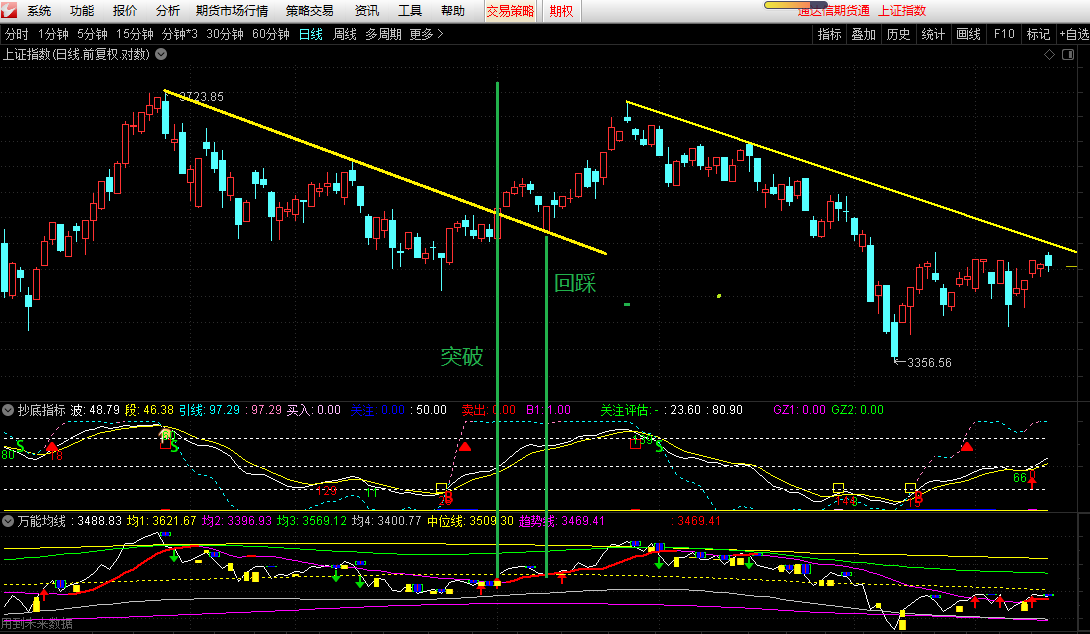Select the 周线 weekly period tab

tap(345, 34)
